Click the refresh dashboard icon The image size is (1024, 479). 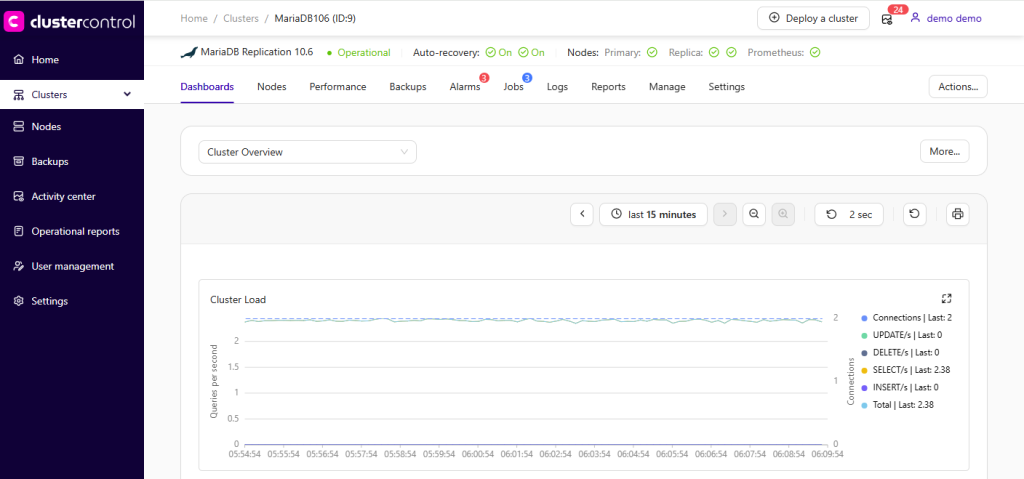[914, 214]
